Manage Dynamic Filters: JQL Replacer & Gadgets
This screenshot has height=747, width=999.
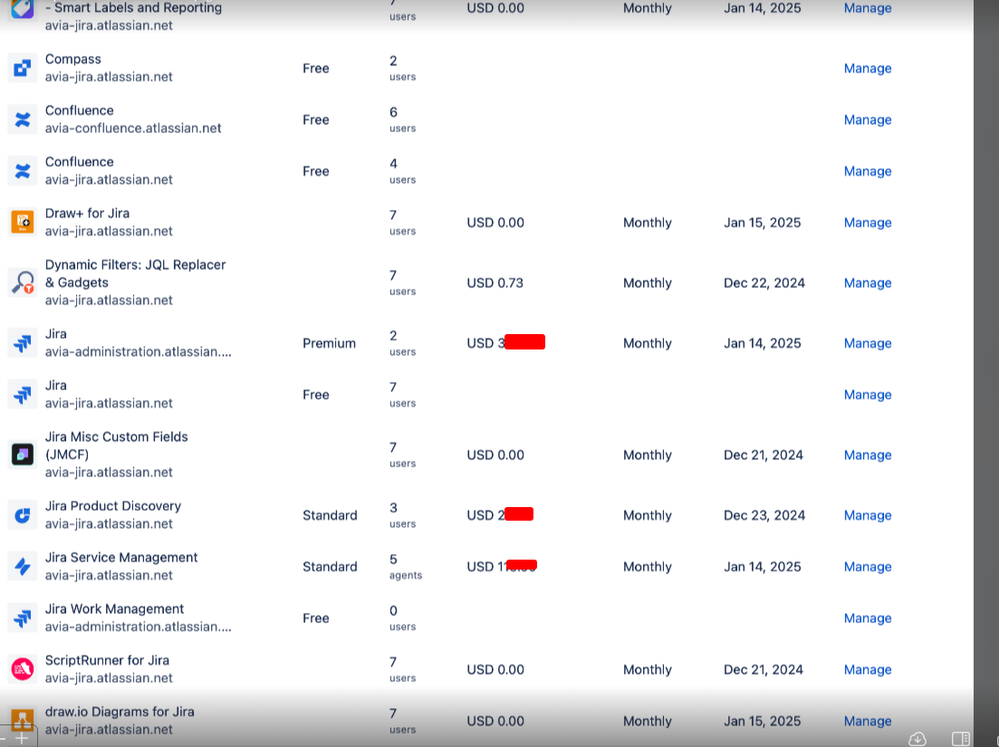867,283
